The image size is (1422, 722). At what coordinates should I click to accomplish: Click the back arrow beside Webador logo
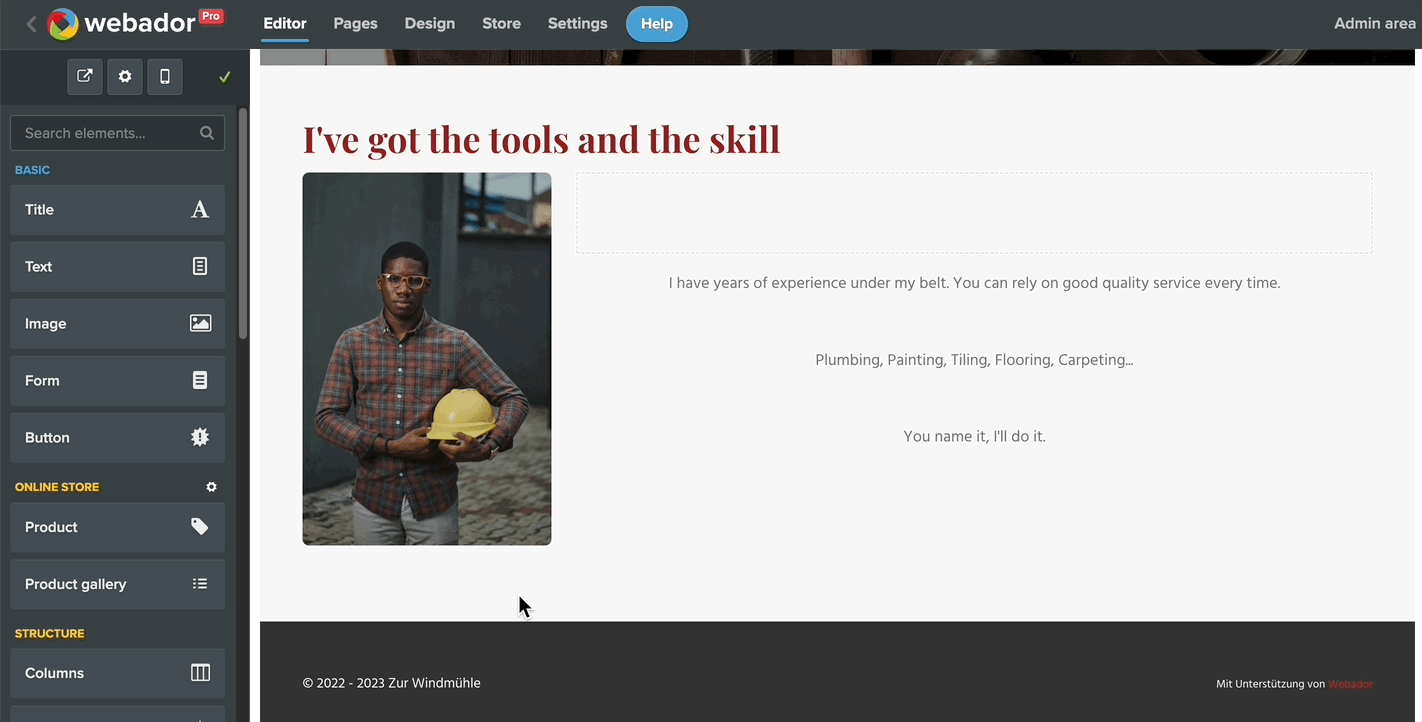(x=31, y=24)
